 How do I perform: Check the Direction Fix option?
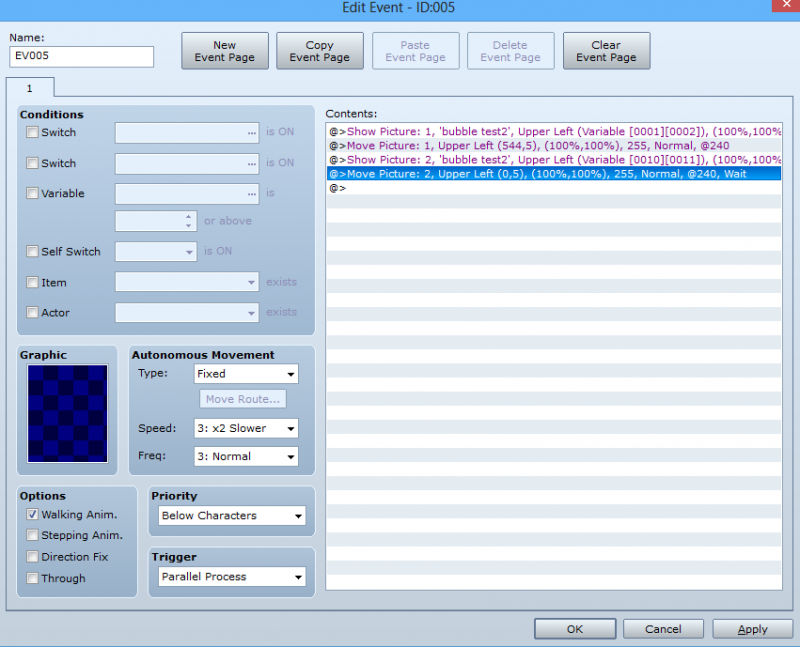pos(32,556)
